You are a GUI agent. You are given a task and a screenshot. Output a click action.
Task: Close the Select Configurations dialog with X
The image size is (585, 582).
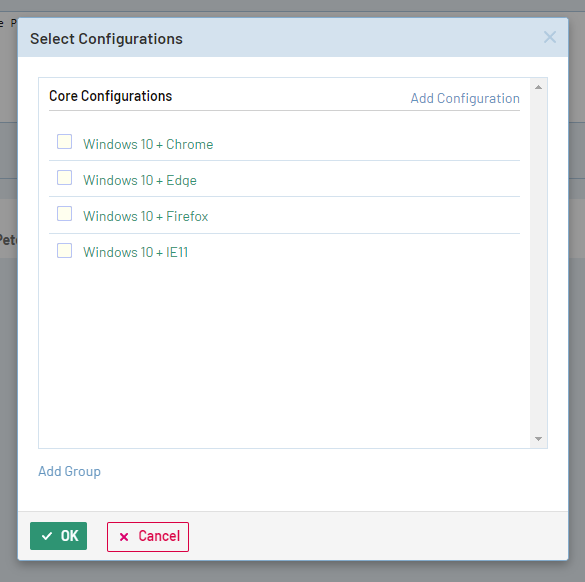click(550, 37)
